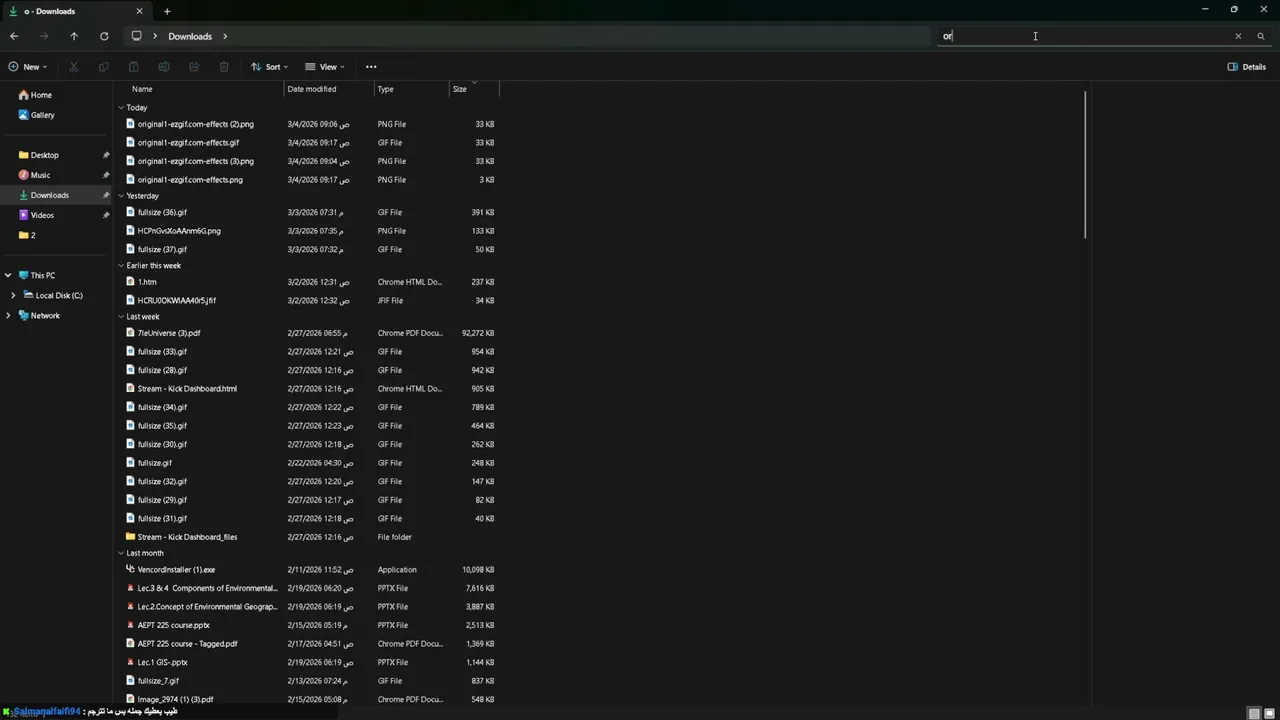Open the See more (three dots) menu
Image resolution: width=1280 pixels, height=720 pixels.
[x=371, y=67]
